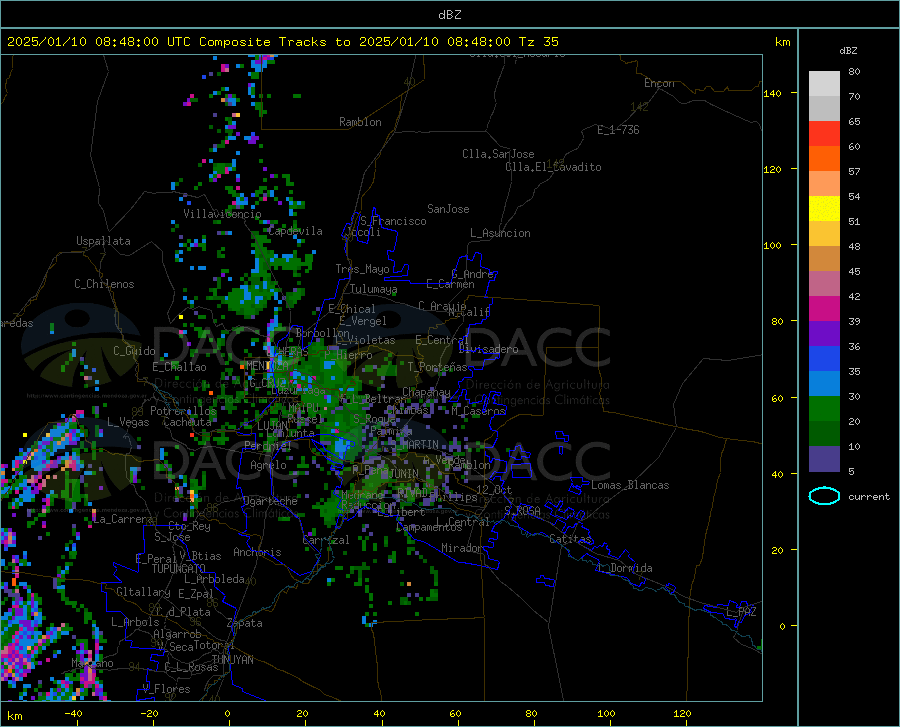Viewport: 900px width, 727px height.
Task: Click the yellow 51 dBZ legend swatch
Action: click(x=824, y=209)
